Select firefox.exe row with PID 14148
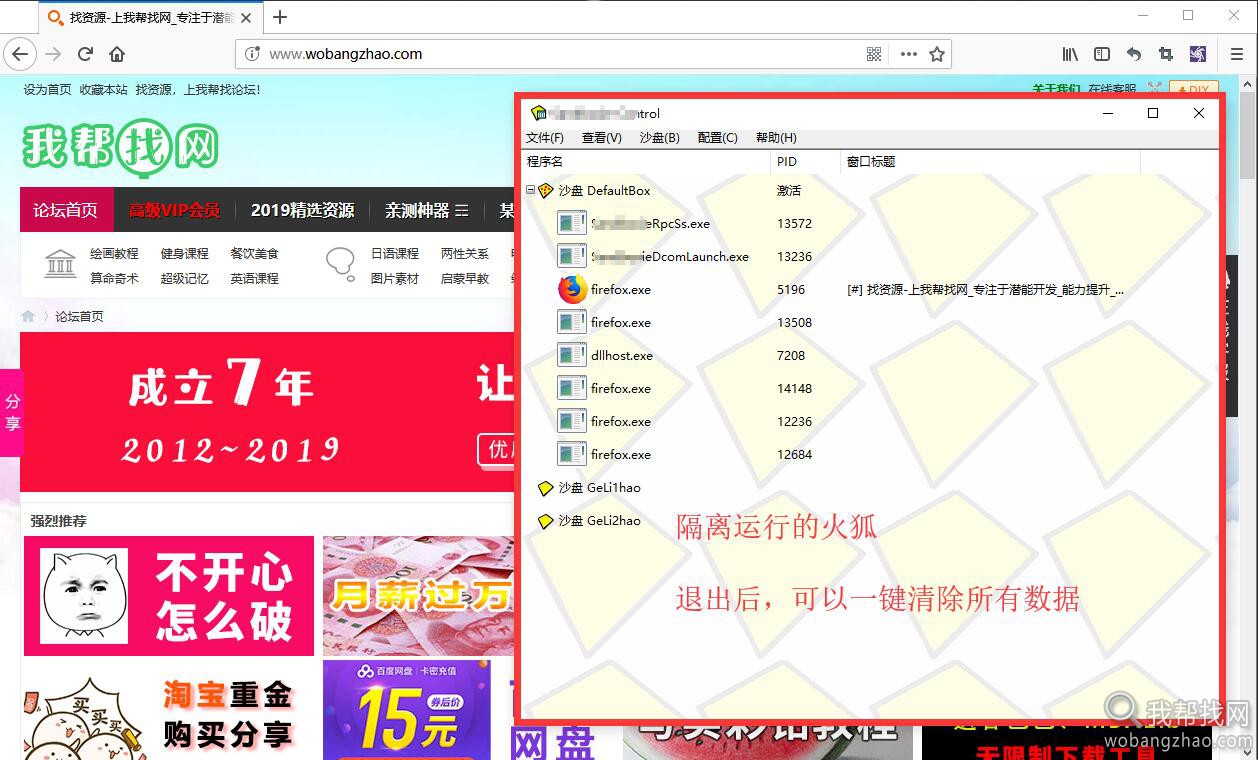The height and width of the screenshot is (760, 1258). [x=870, y=388]
